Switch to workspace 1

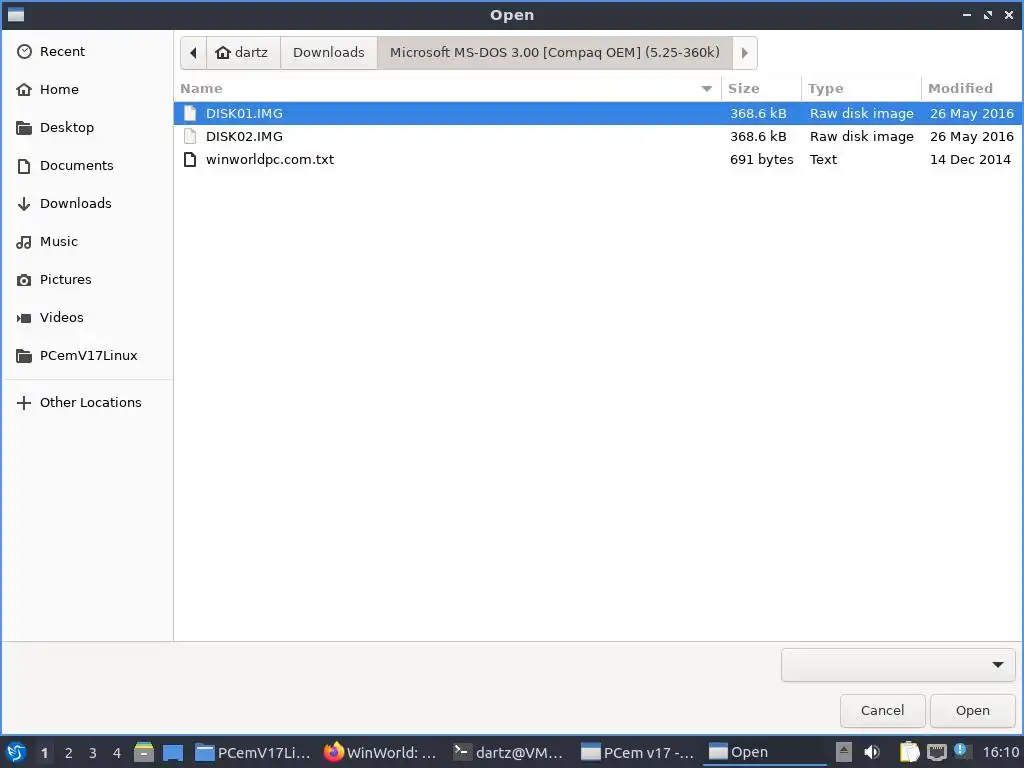click(x=44, y=753)
